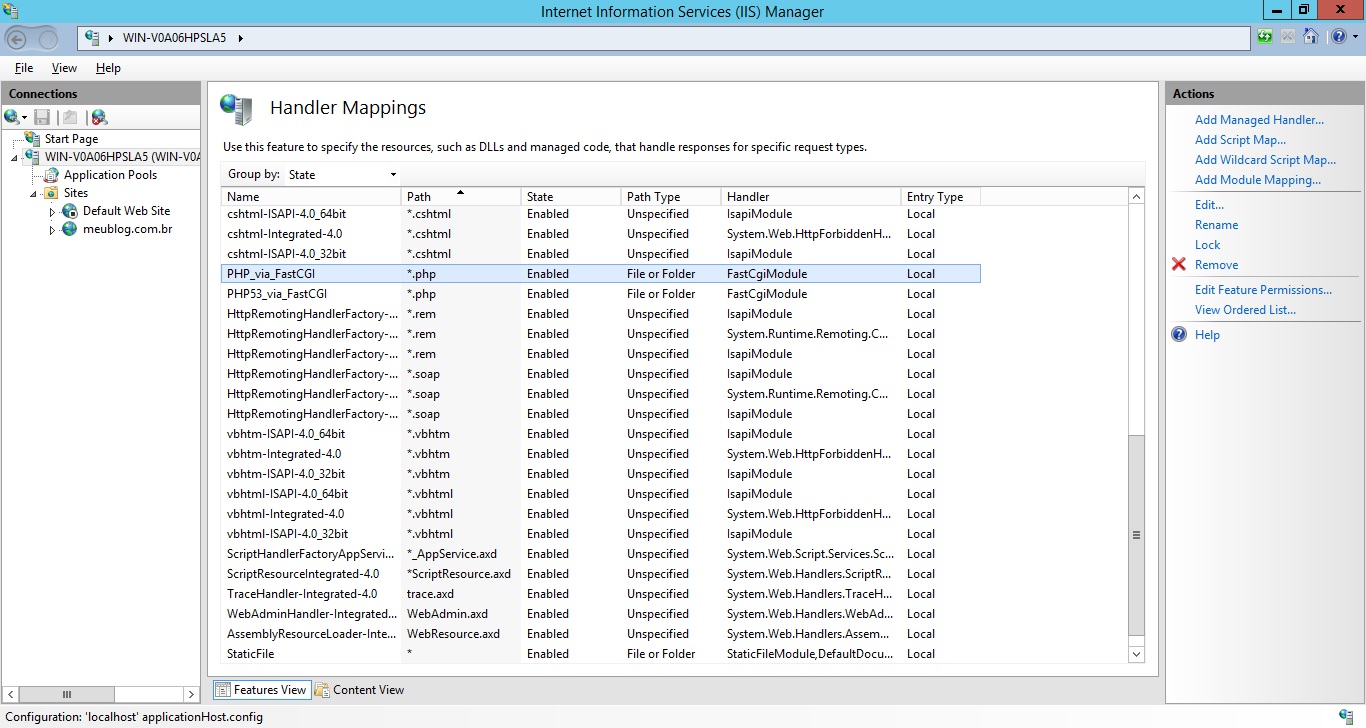Click the Add Module Mapping link
Screen dimensions: 1366x728
1258,180
